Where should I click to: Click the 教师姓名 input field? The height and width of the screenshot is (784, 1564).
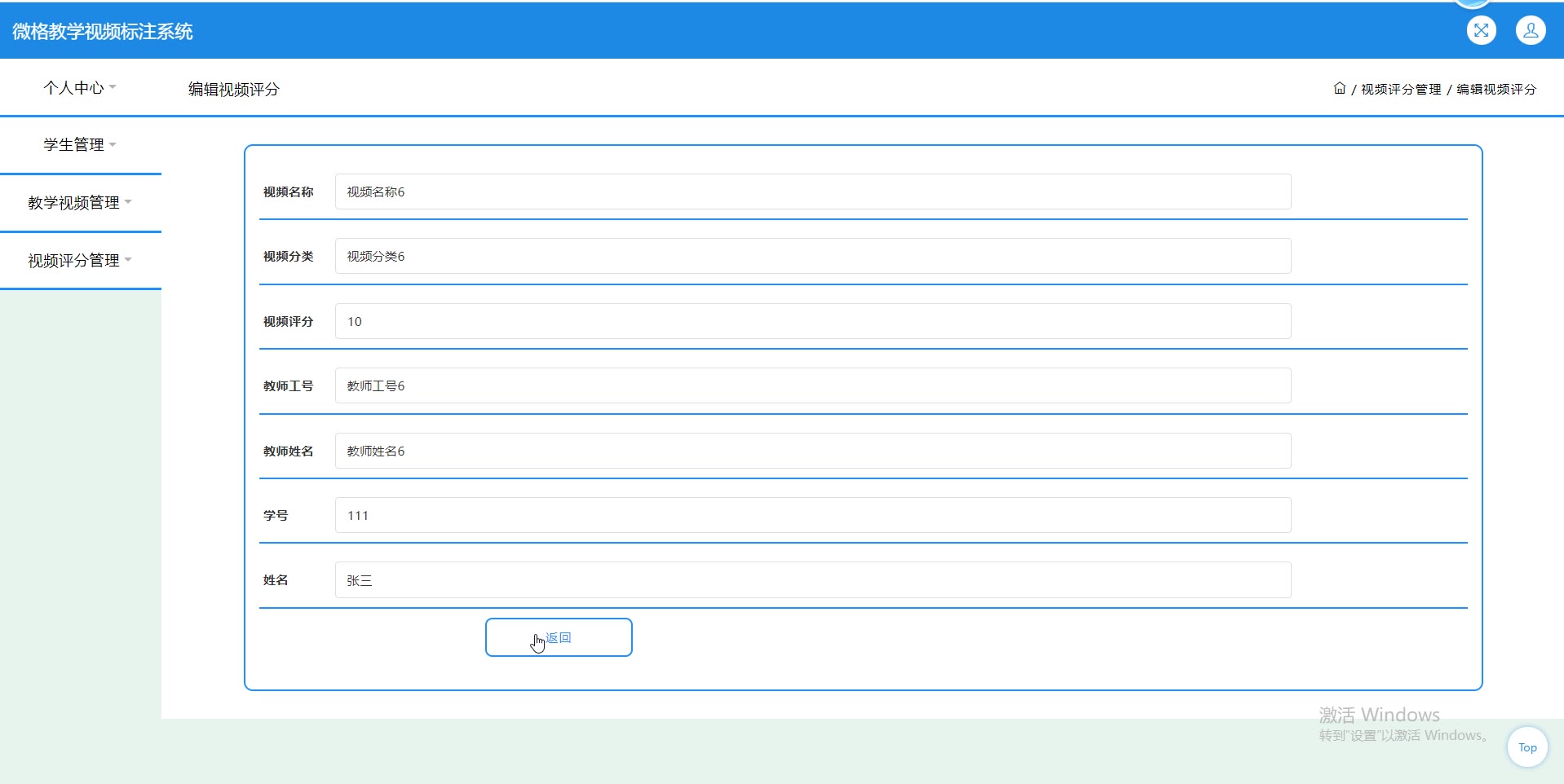[x=813, y=451]
